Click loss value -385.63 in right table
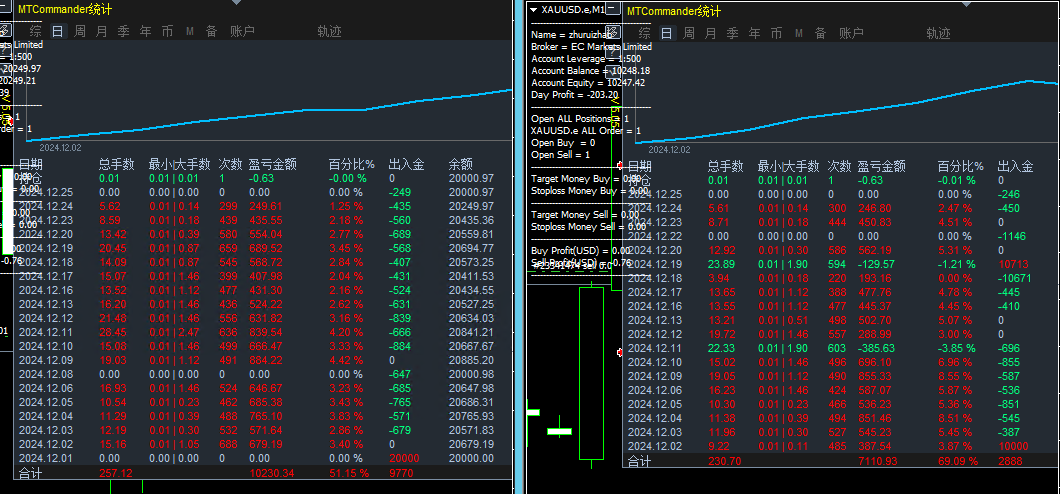 (875, 348)
